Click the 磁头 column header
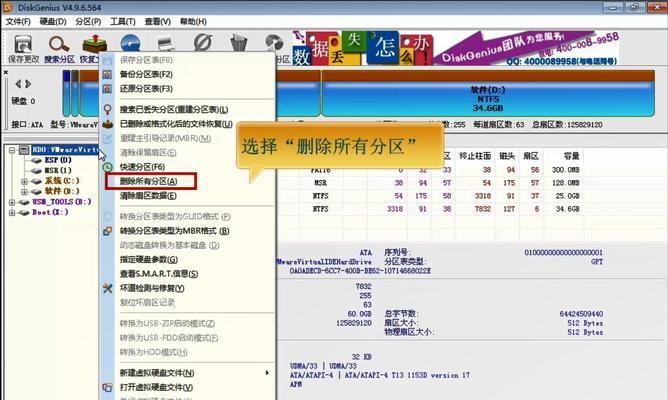Screen dimensions: 668x400 click(x=507, y=156)
